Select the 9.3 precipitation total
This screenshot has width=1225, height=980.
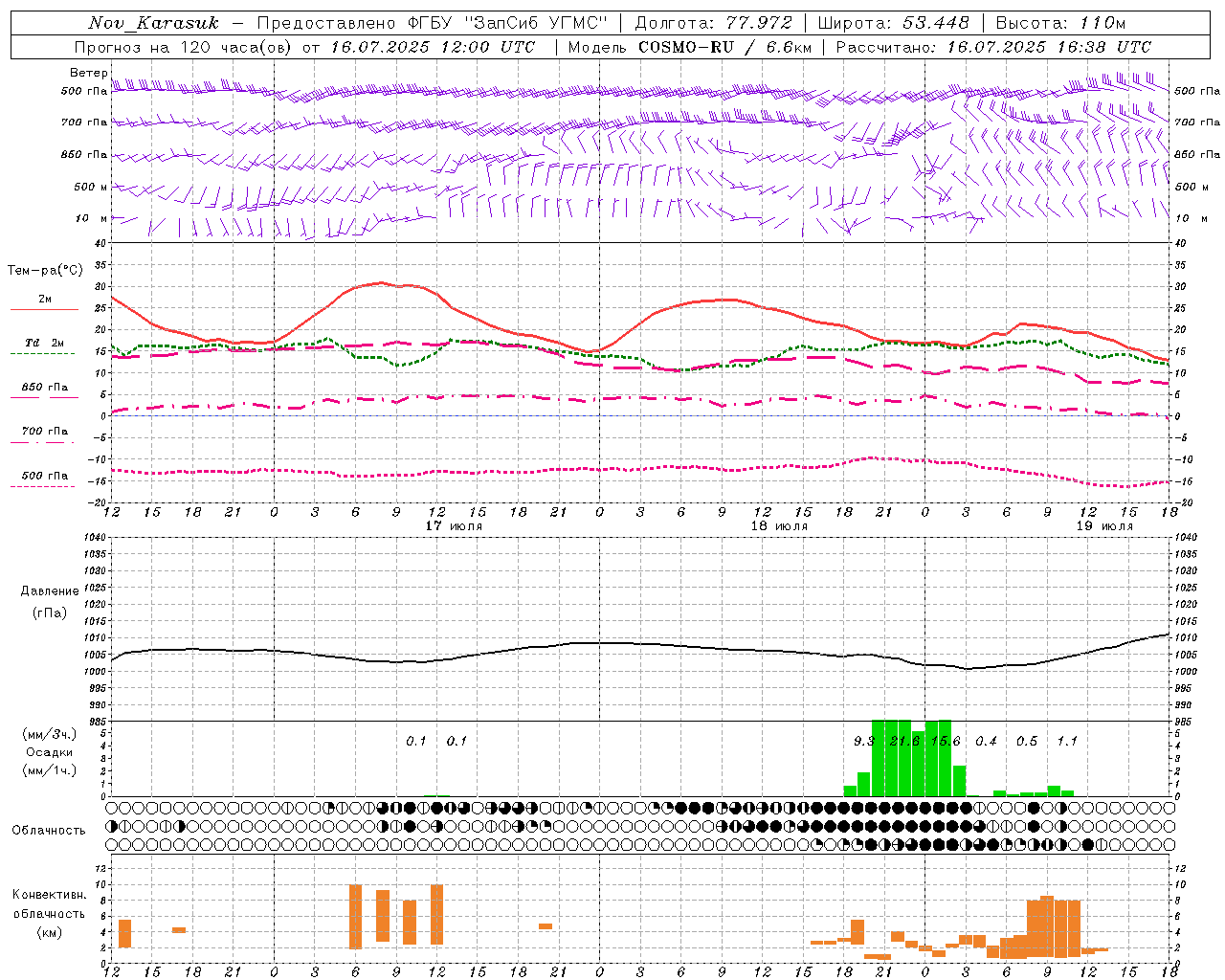click(x=864, y=741)
